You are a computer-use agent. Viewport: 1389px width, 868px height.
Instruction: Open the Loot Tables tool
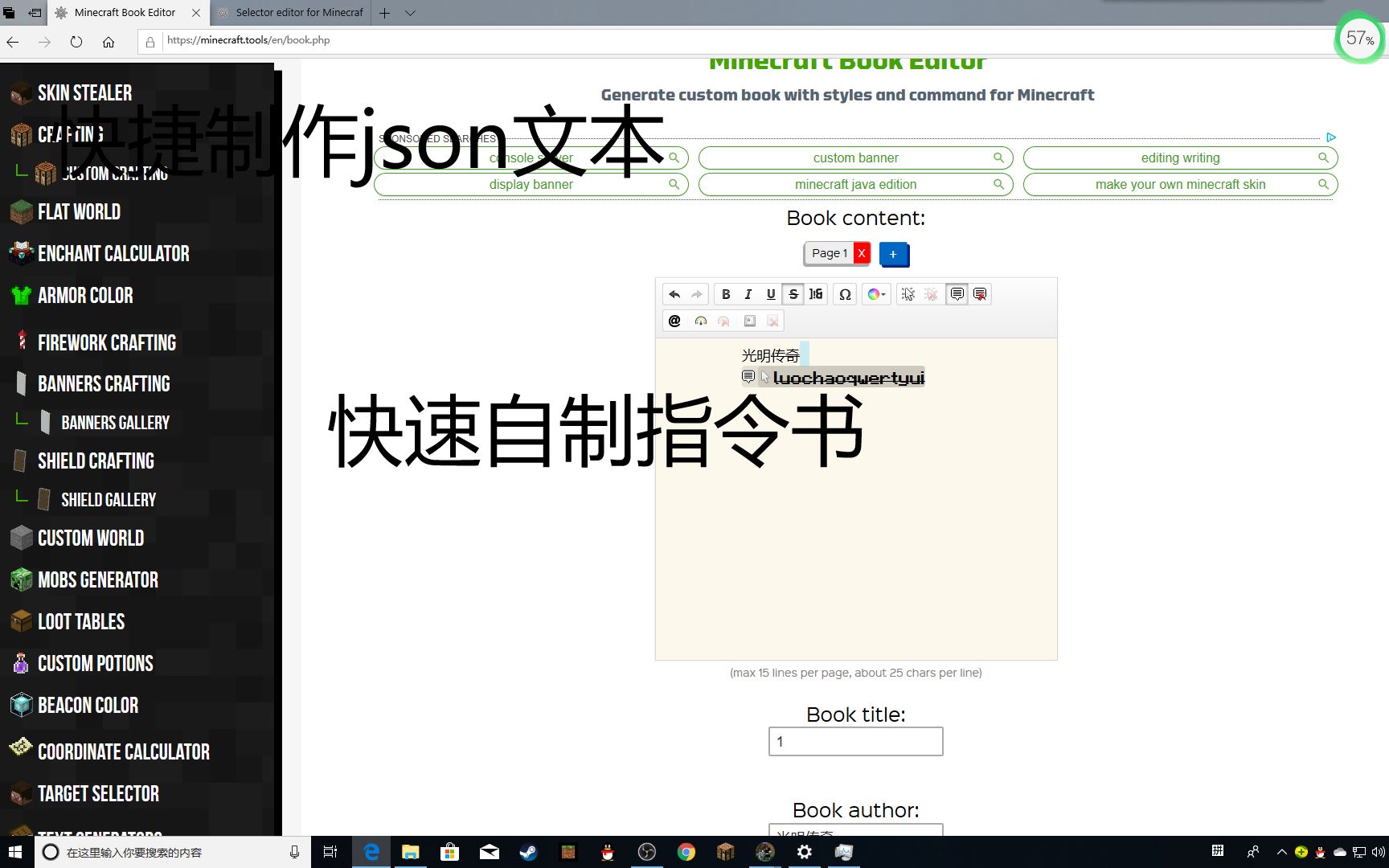click(81, 622)
